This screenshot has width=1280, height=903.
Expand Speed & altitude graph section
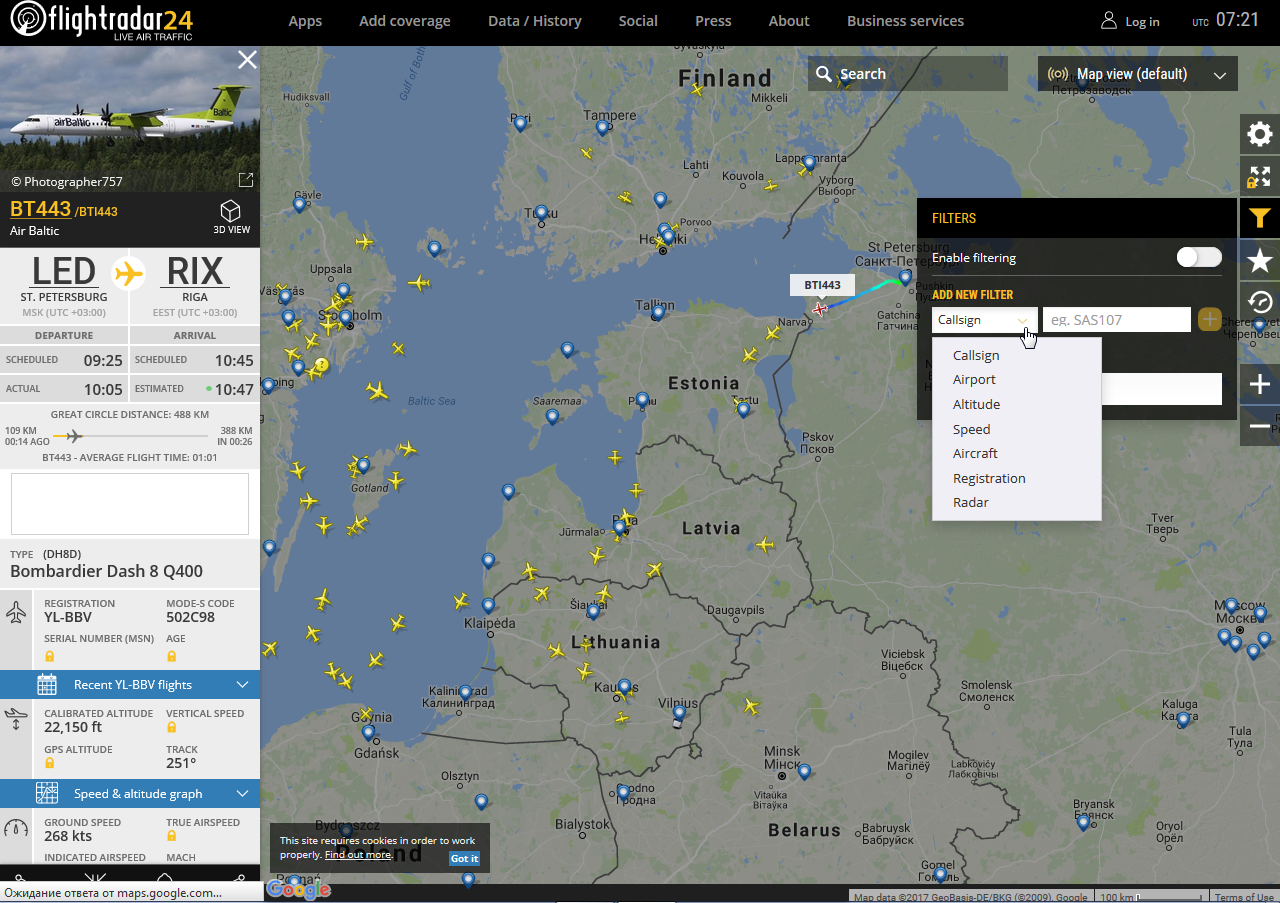pos(130,794)
